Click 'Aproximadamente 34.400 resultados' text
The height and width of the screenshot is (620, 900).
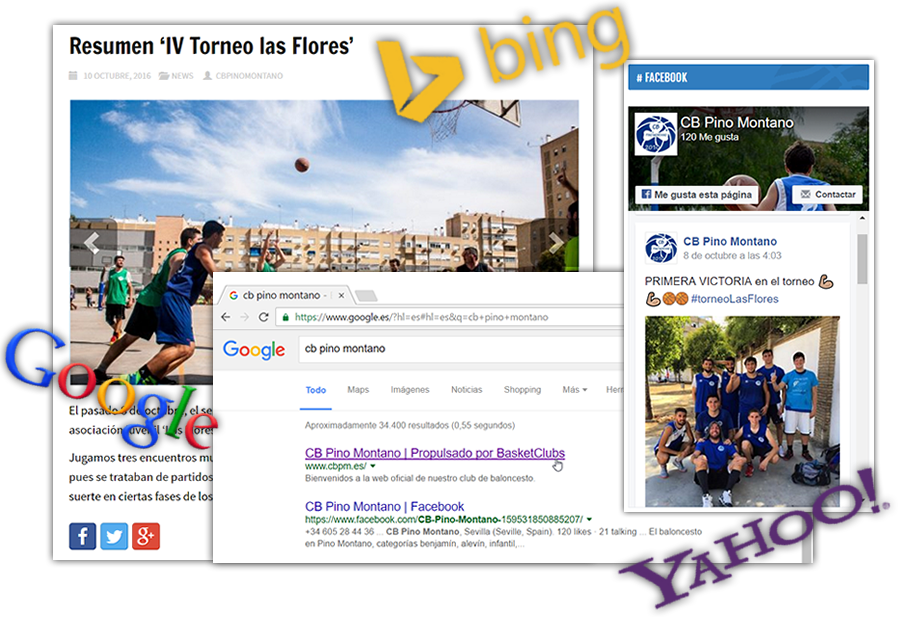(410, 425)
